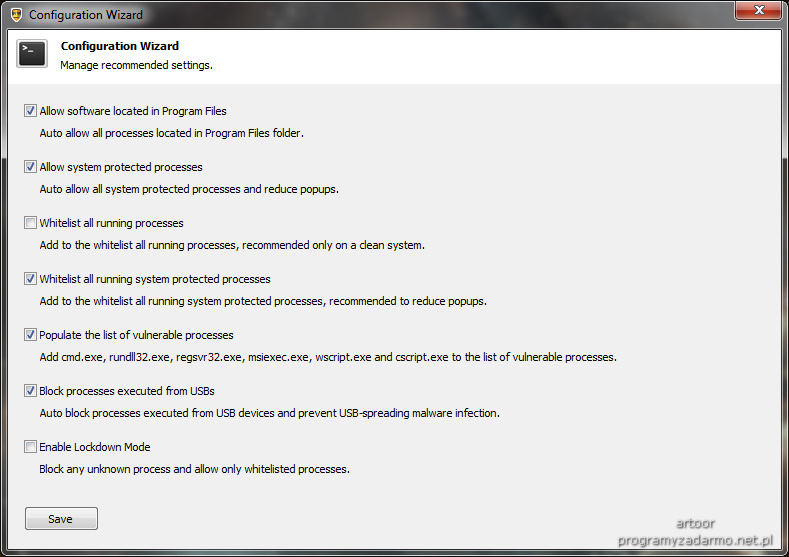The image size is (789, 557).
Task: Click the 'Allow software located in Program Files' label
Action: (133, 111)
